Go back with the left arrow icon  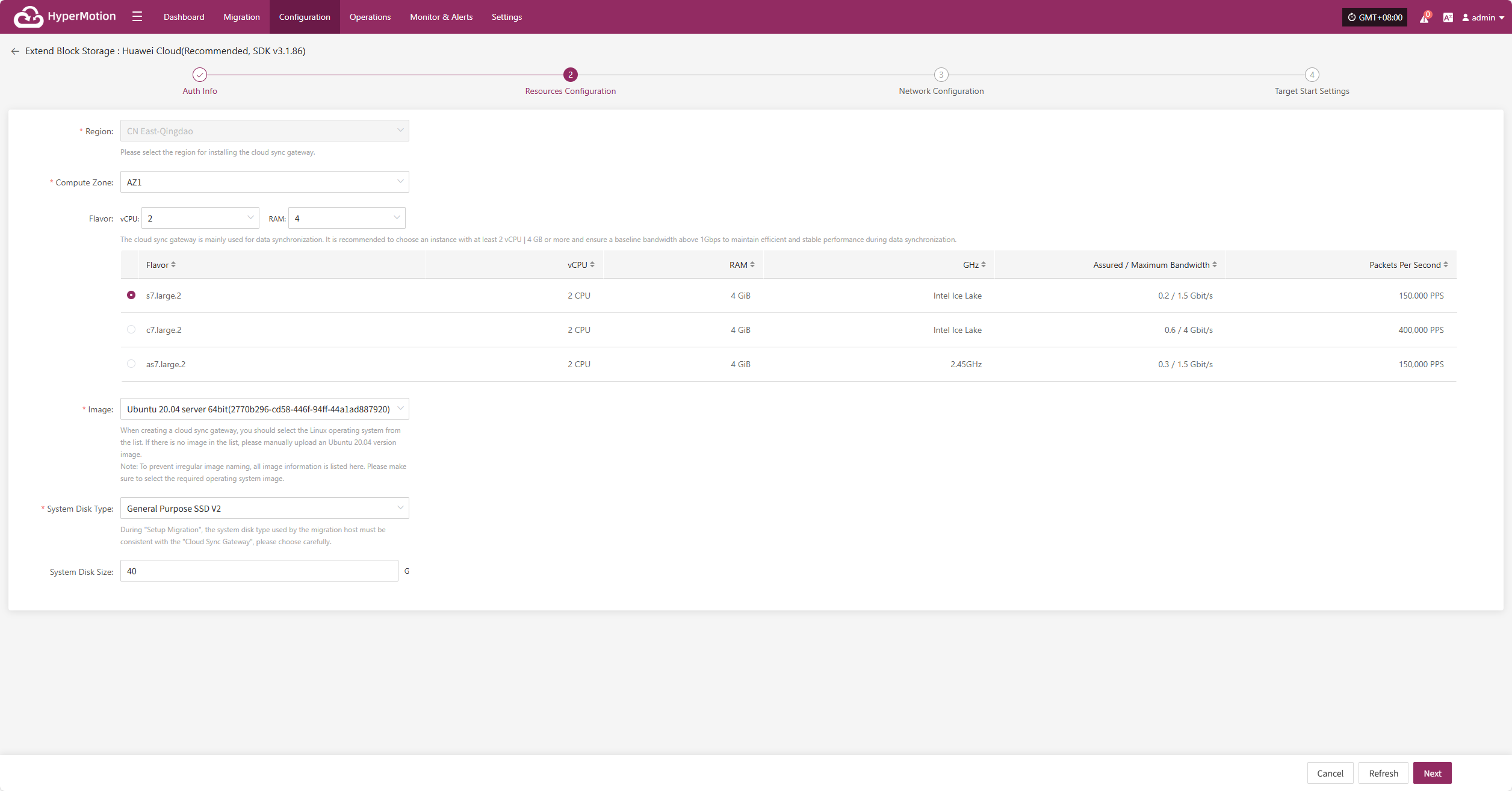click(15, 51)
